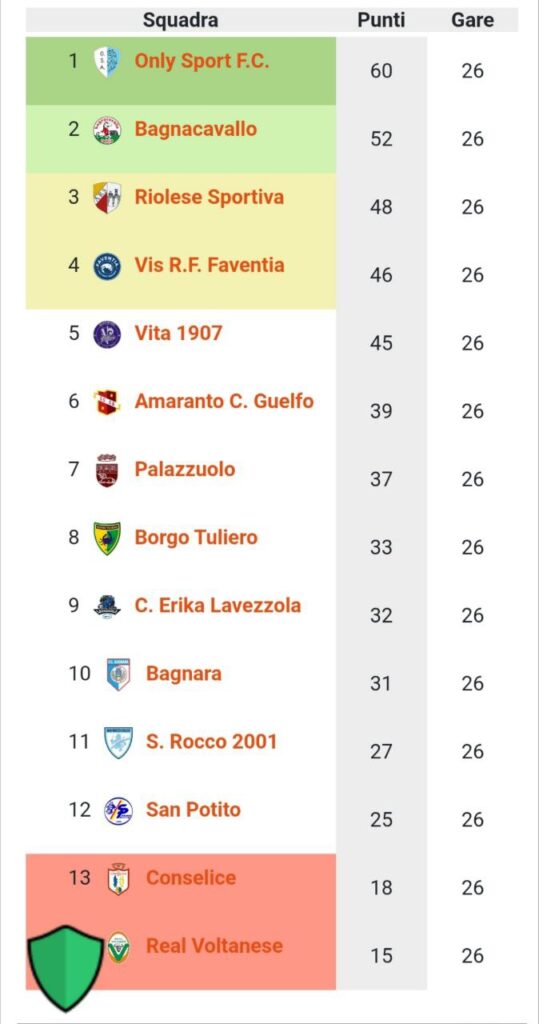Click the San Potito team logo
539x1024 pixels.
(118, 810)
